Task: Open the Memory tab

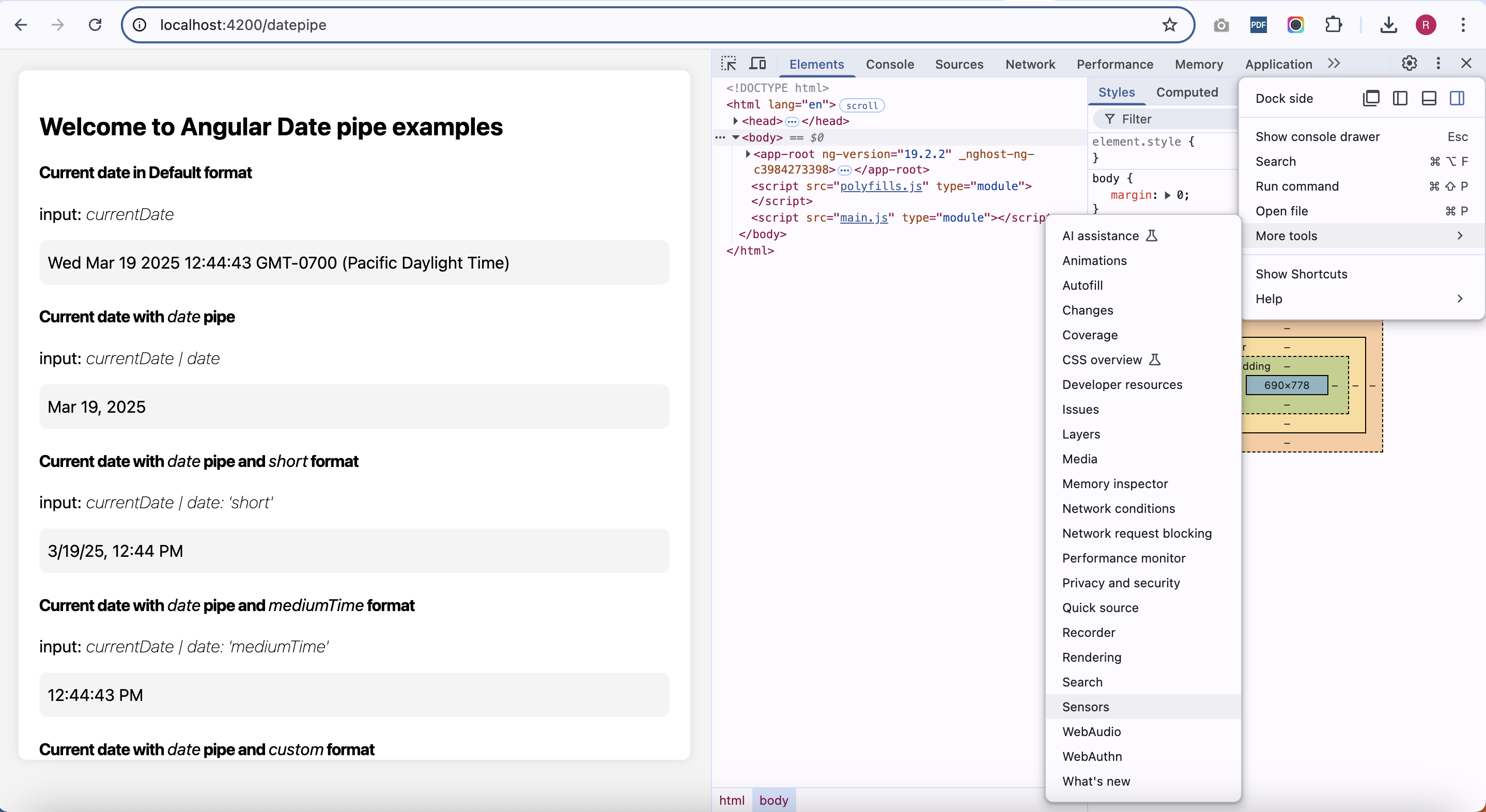Action: pyautogui.click(x=1199, y=64)
